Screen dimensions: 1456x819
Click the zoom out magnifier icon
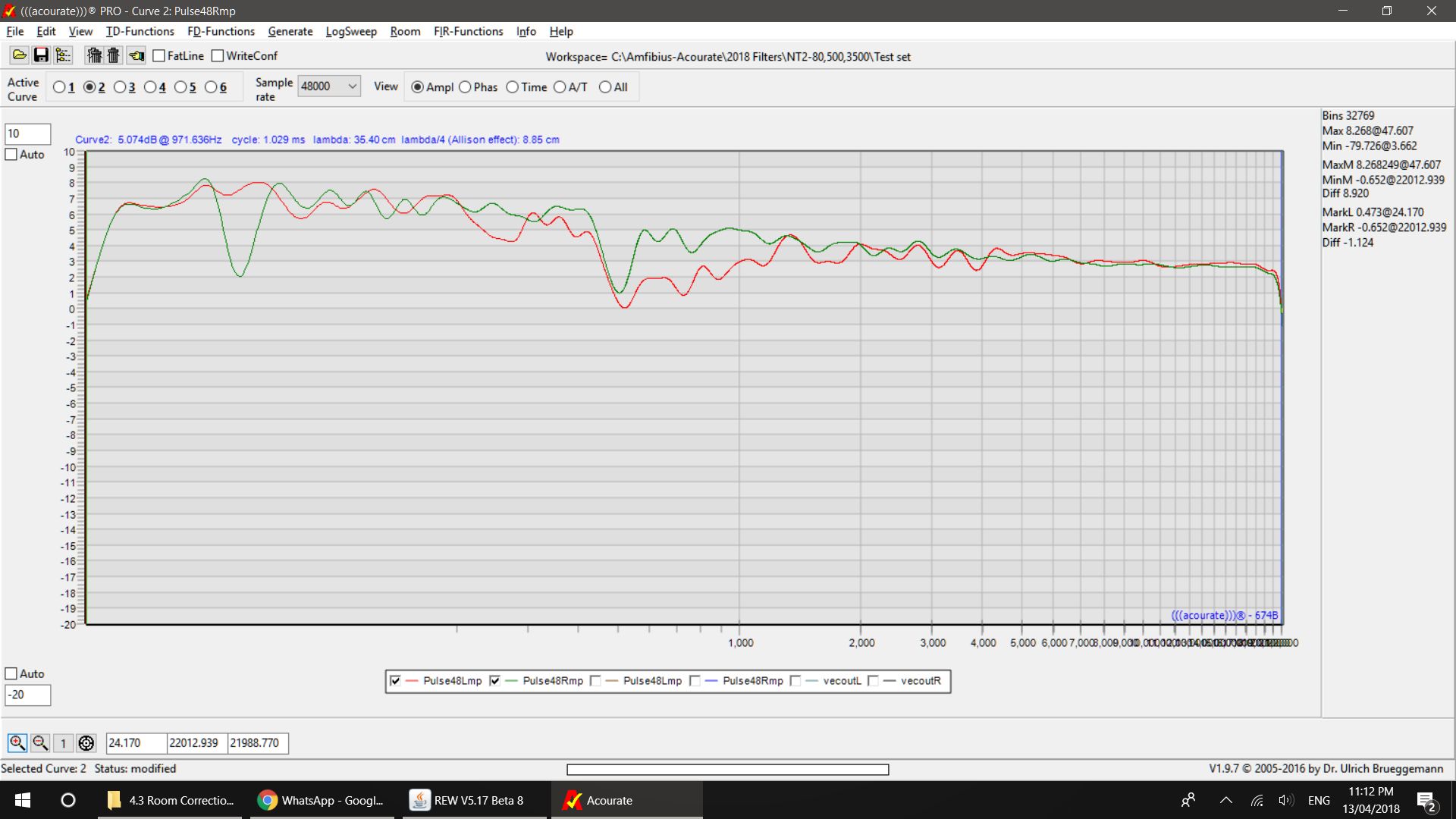click(x=40, y=743)
